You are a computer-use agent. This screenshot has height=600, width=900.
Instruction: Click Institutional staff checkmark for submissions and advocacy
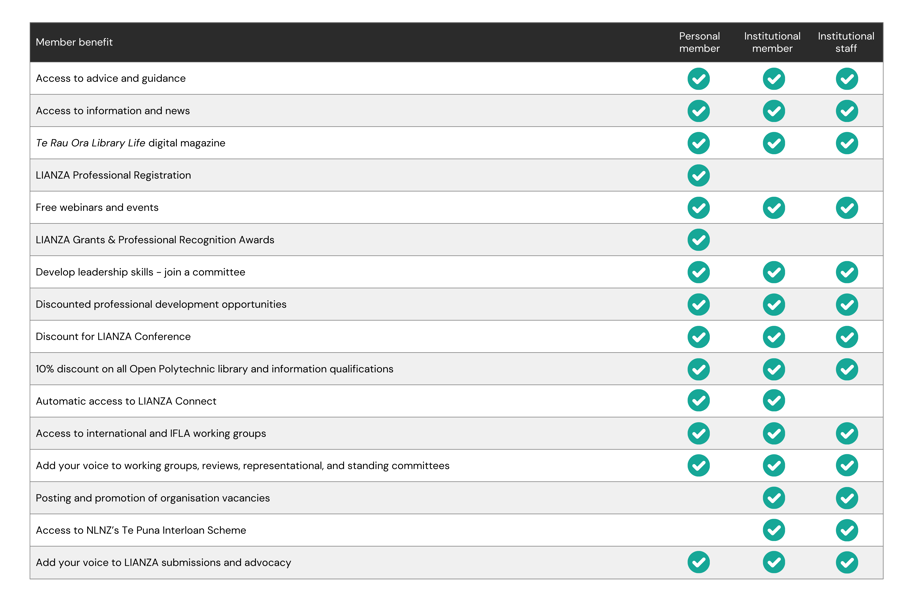[847, 562]
